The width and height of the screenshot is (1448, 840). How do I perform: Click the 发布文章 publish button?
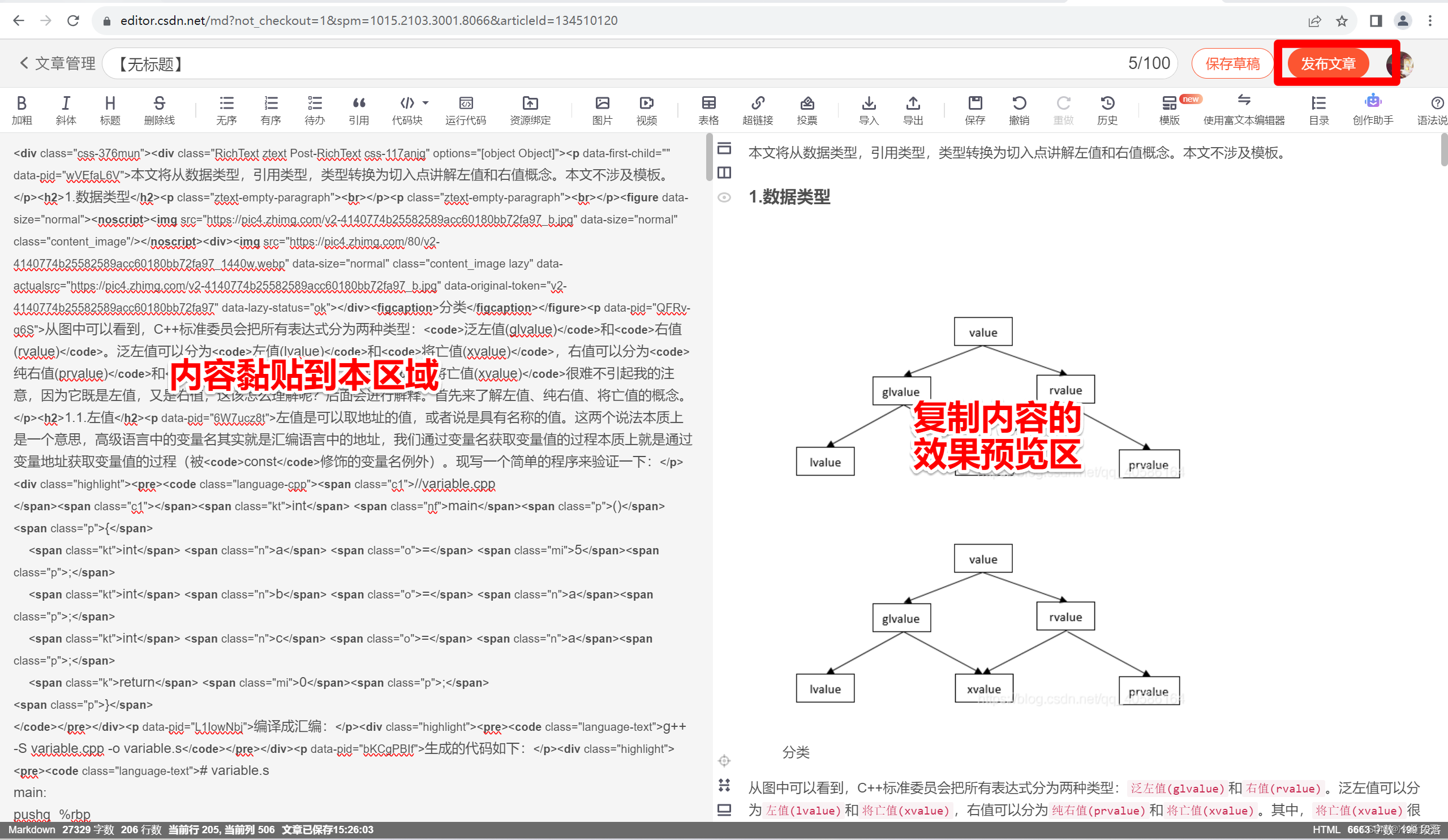(1327, 64)
